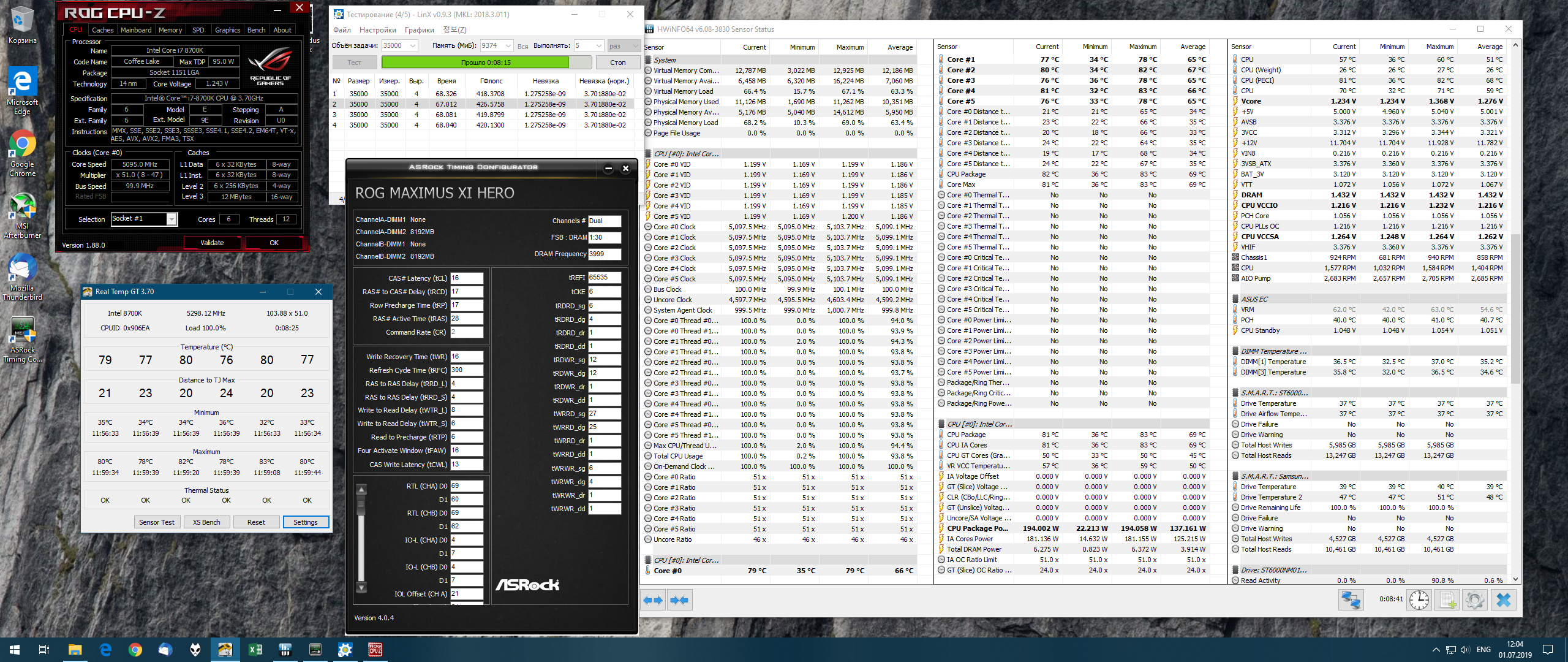Click the LinX green progress bar
1568x662 pixels.
coord(475,63)
